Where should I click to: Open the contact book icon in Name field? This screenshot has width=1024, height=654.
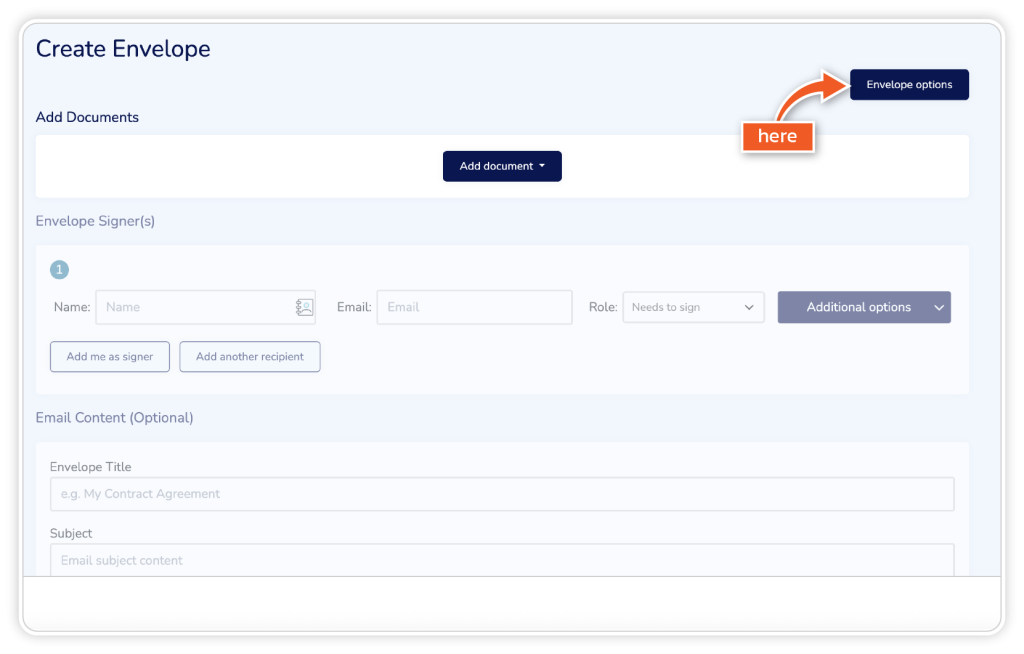(304, 308)
